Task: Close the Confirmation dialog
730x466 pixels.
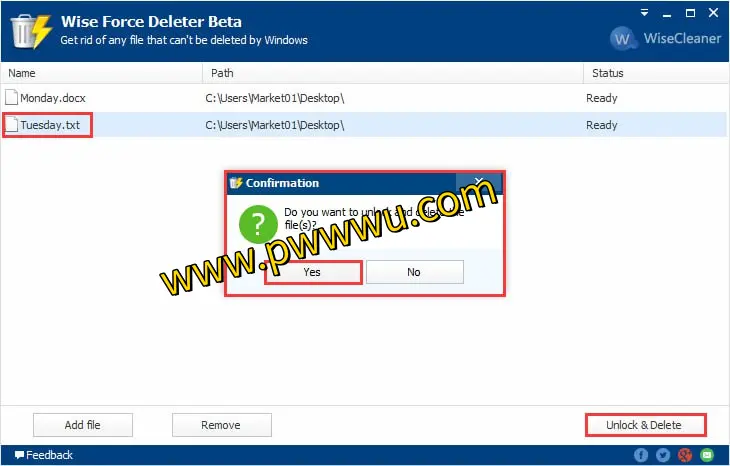Action: (479, 183)
